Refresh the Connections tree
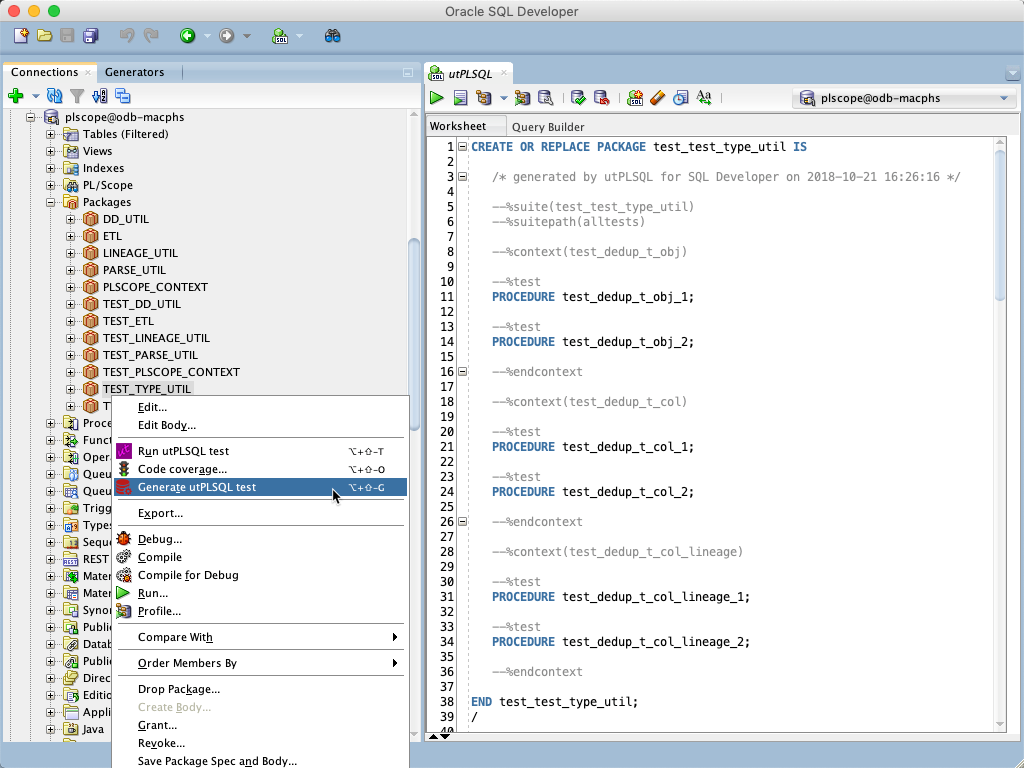 click(x=53, y=96)
